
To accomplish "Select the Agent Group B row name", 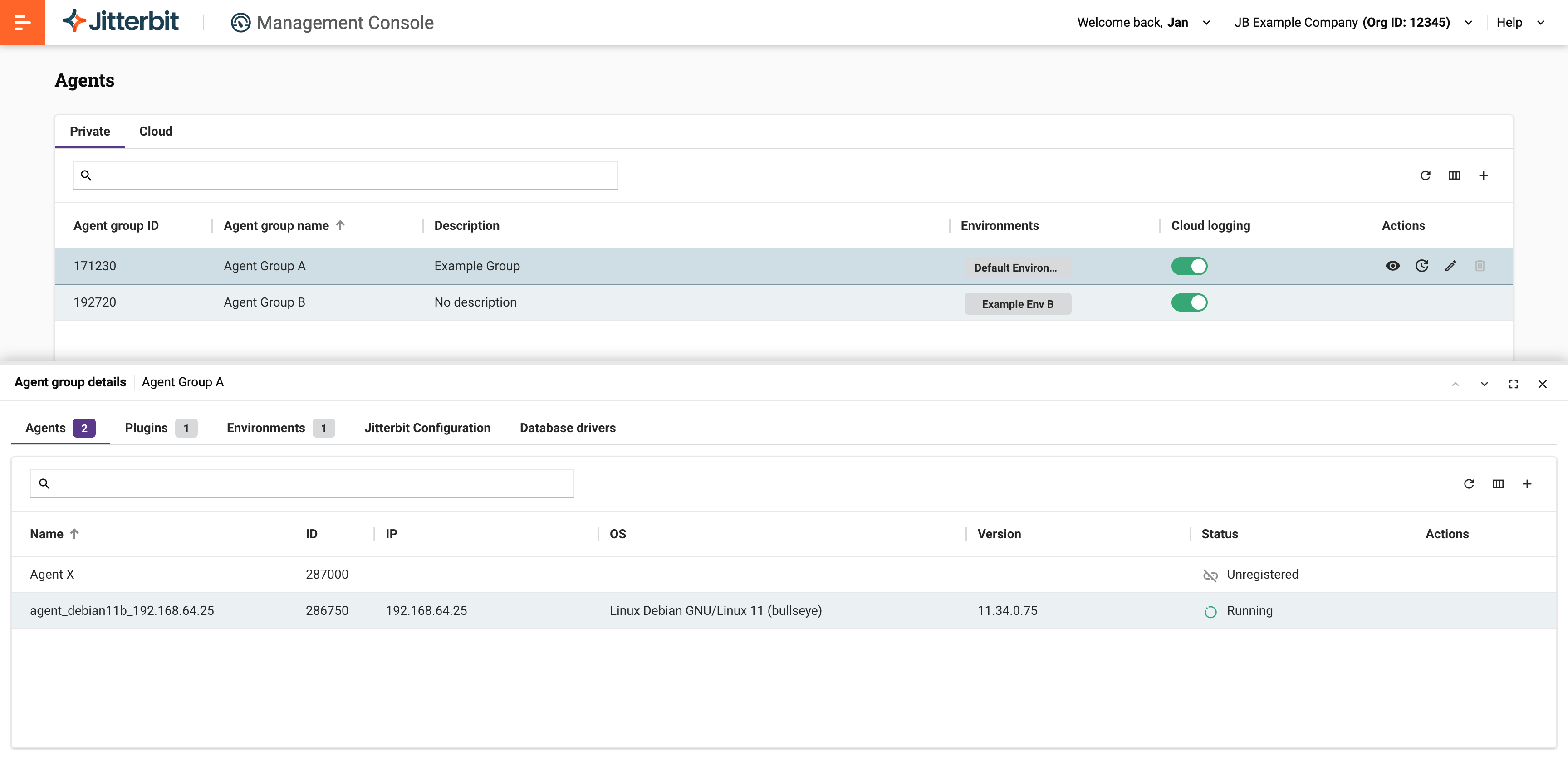I will tap(264, 302).
